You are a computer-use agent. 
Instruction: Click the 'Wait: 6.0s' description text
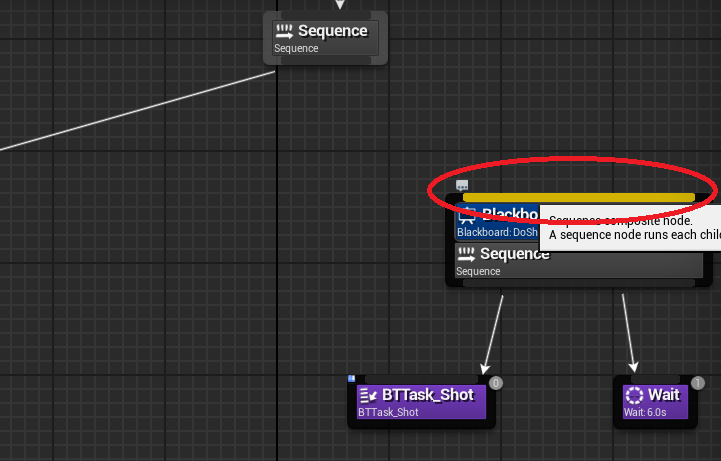(x=645, y=412)
